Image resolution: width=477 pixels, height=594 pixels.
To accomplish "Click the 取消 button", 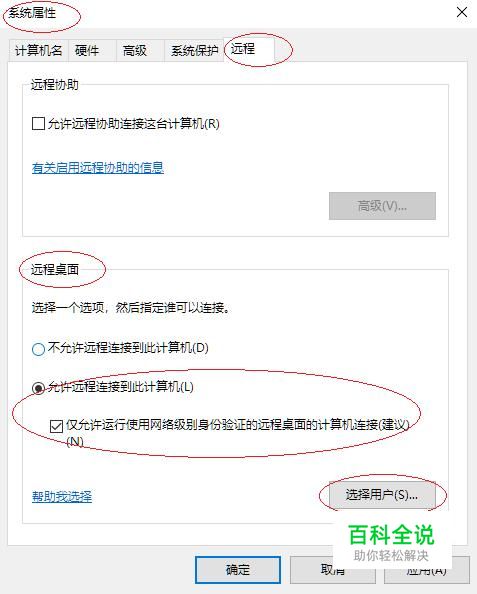I will [x=333, y=570].
